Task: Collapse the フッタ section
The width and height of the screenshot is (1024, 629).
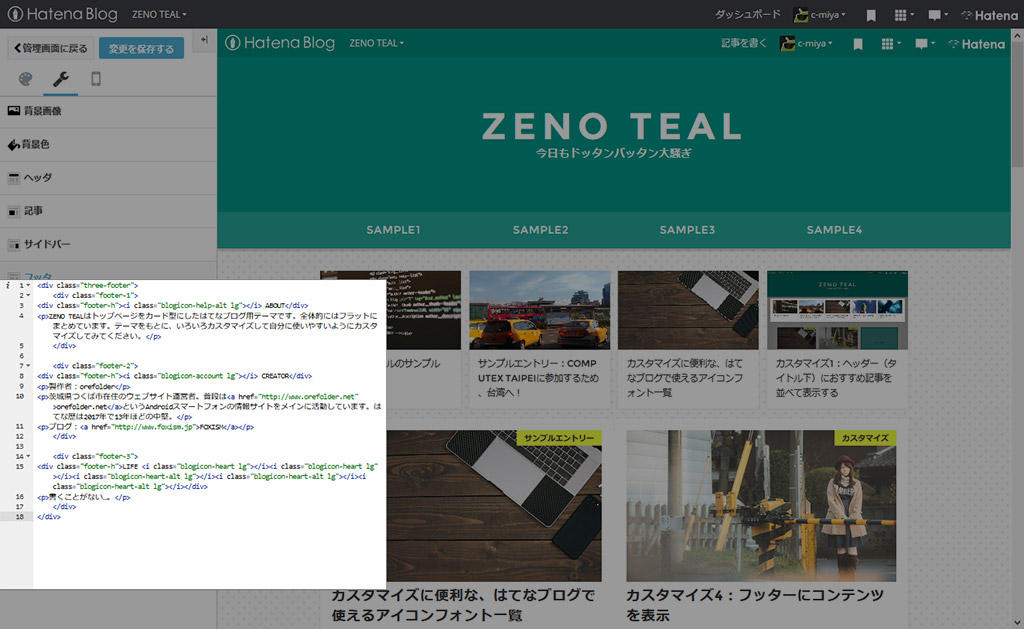Action: point(108,271)
